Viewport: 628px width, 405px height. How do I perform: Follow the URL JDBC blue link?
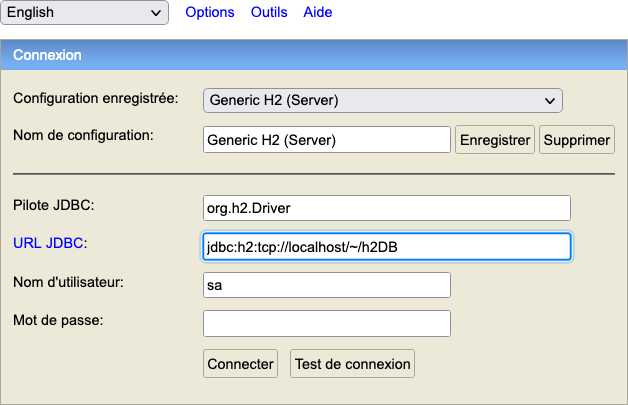point(48,243)
